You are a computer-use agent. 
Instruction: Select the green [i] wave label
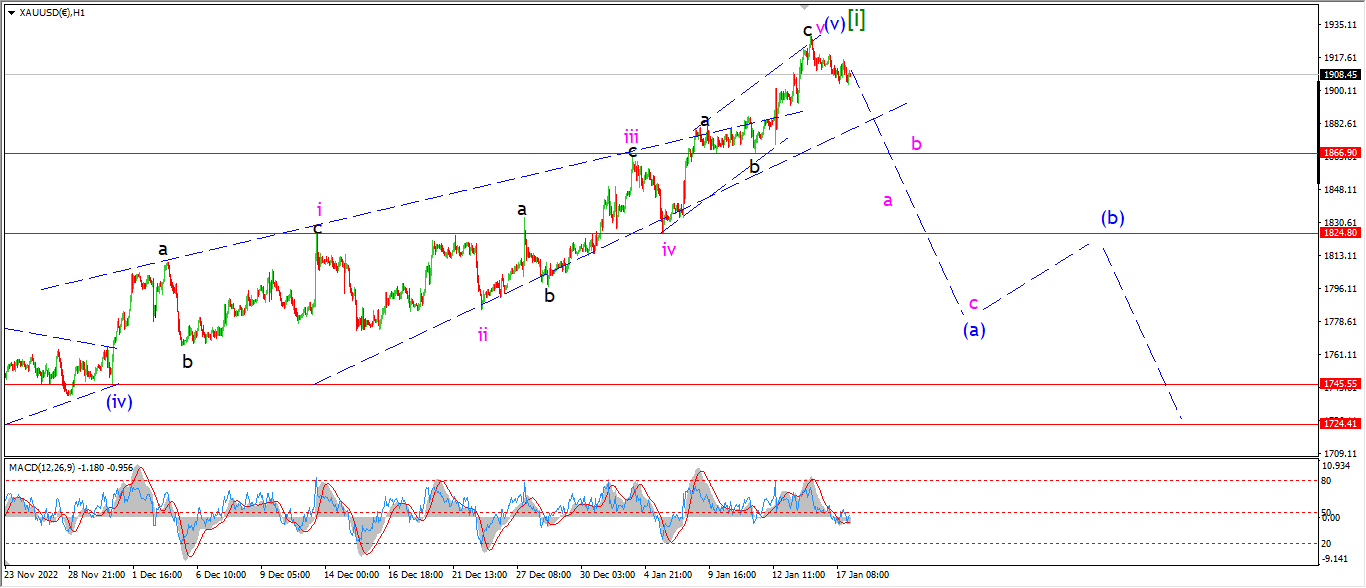[x=856, y=19]
